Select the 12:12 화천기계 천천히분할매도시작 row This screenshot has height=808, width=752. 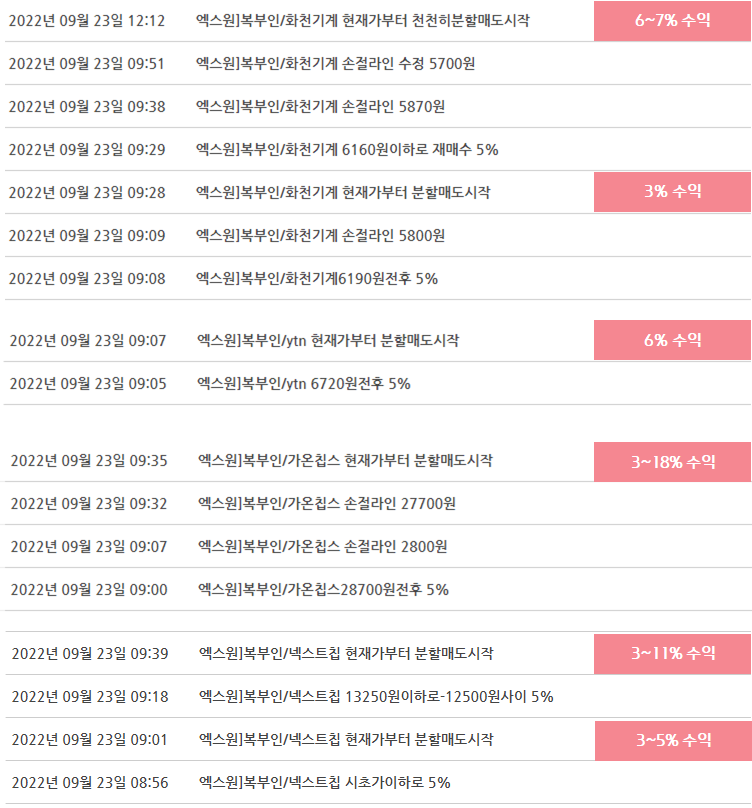[378, 21]
